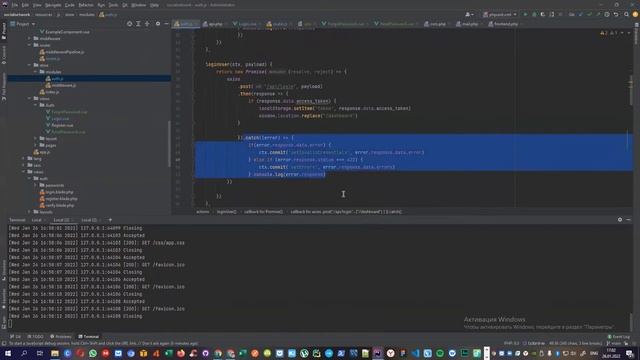Image resolution: width=640 pixels, height=360 pixels.
Task: Click the Run with Coverage icon
Action: coord(543,14)
